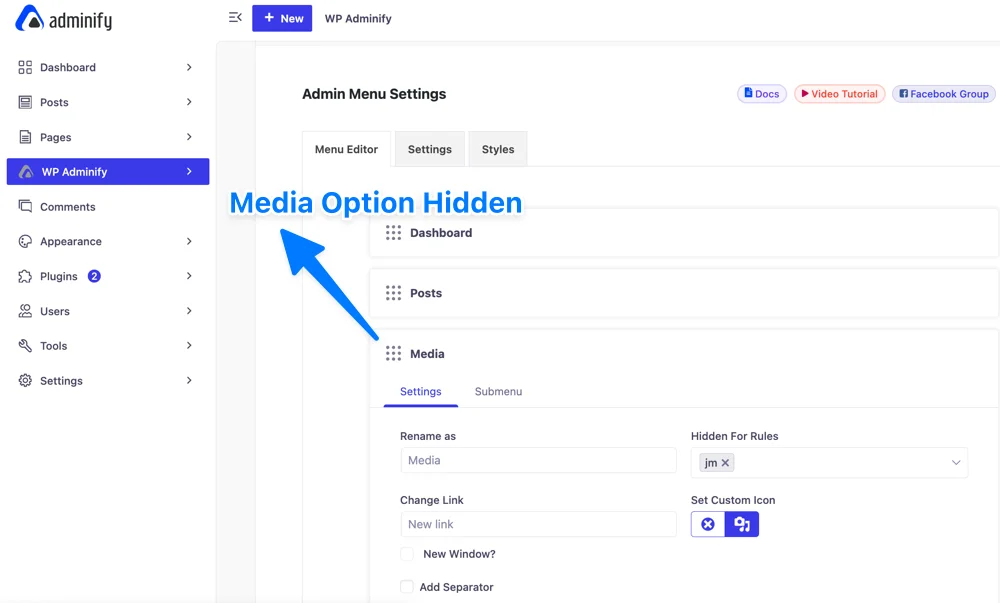Grab the Dashboard row drag handle
The height and width of the screenshot is (603, 1000).
[393, 233]
